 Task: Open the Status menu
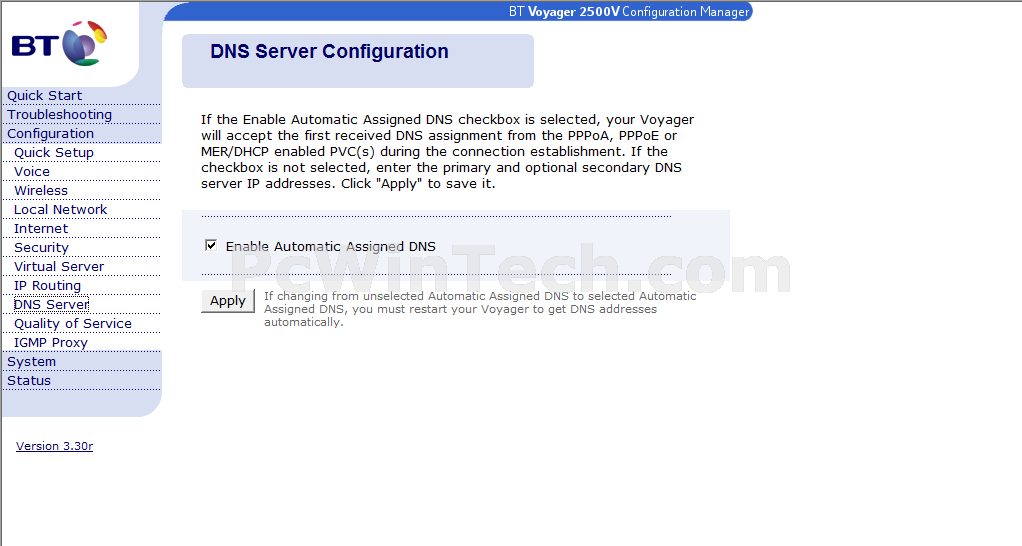click(x=29, y=381)
